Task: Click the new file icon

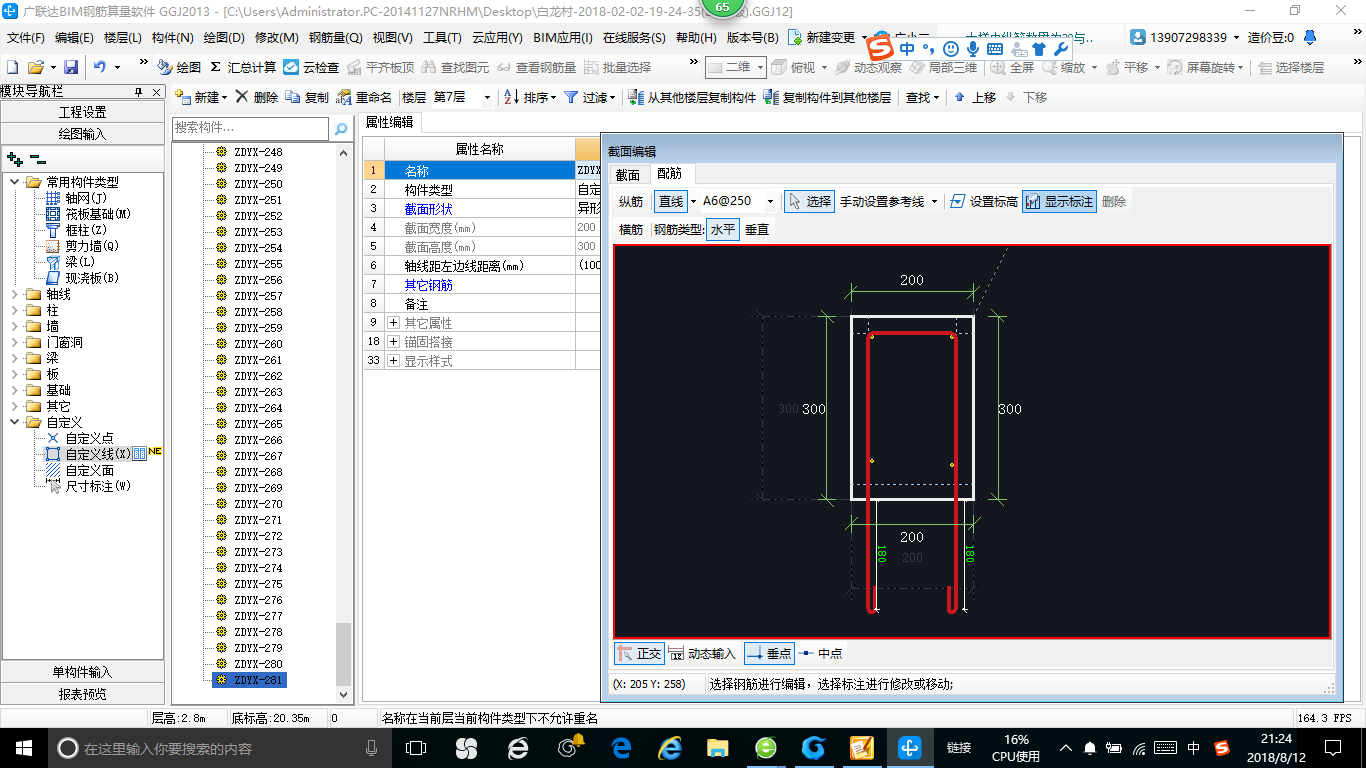Action: click(13, 67)
